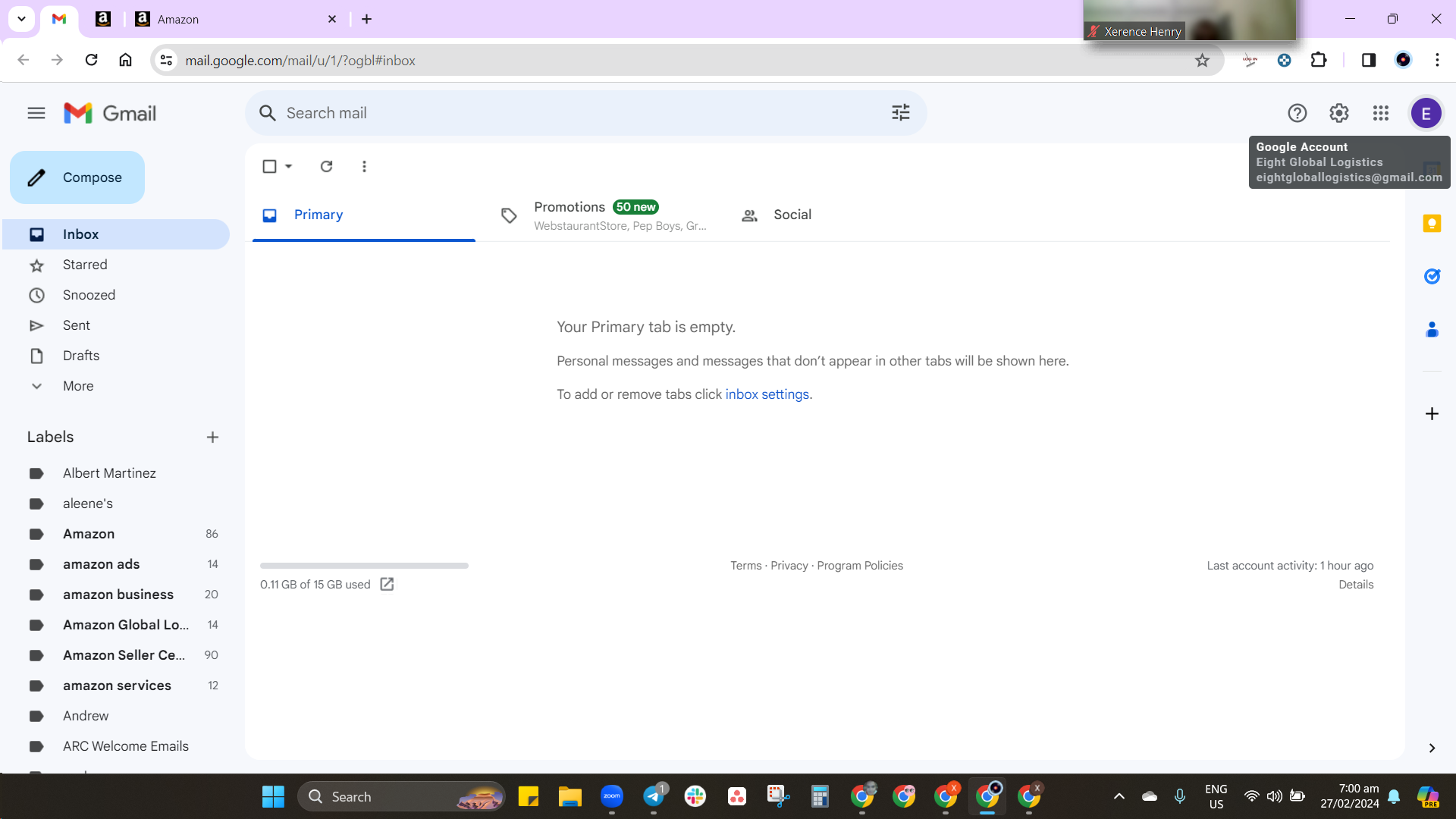
Task: Switch to the Promotions tab
Action: point(602,215)
